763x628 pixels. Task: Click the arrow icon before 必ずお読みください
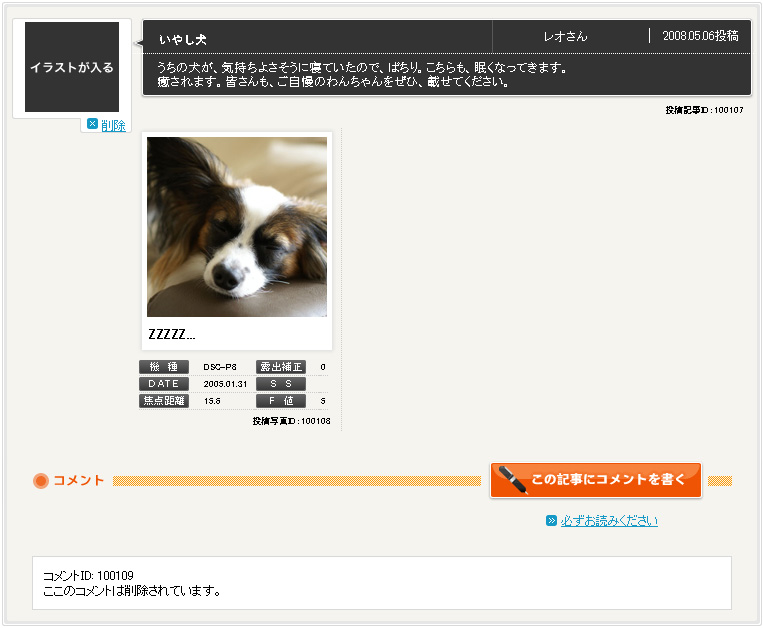[x=551, y=521]
